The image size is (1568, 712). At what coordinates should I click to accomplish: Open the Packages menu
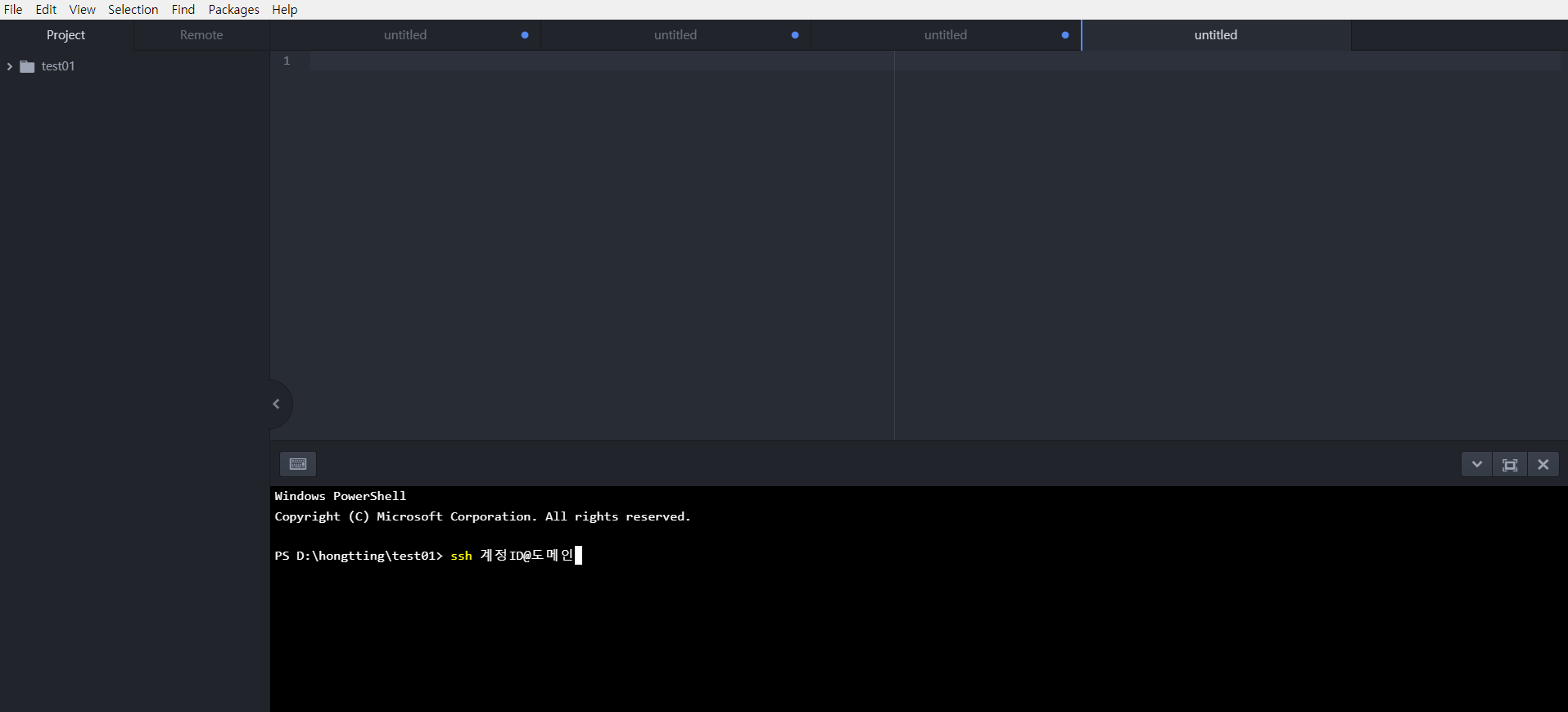233,10
